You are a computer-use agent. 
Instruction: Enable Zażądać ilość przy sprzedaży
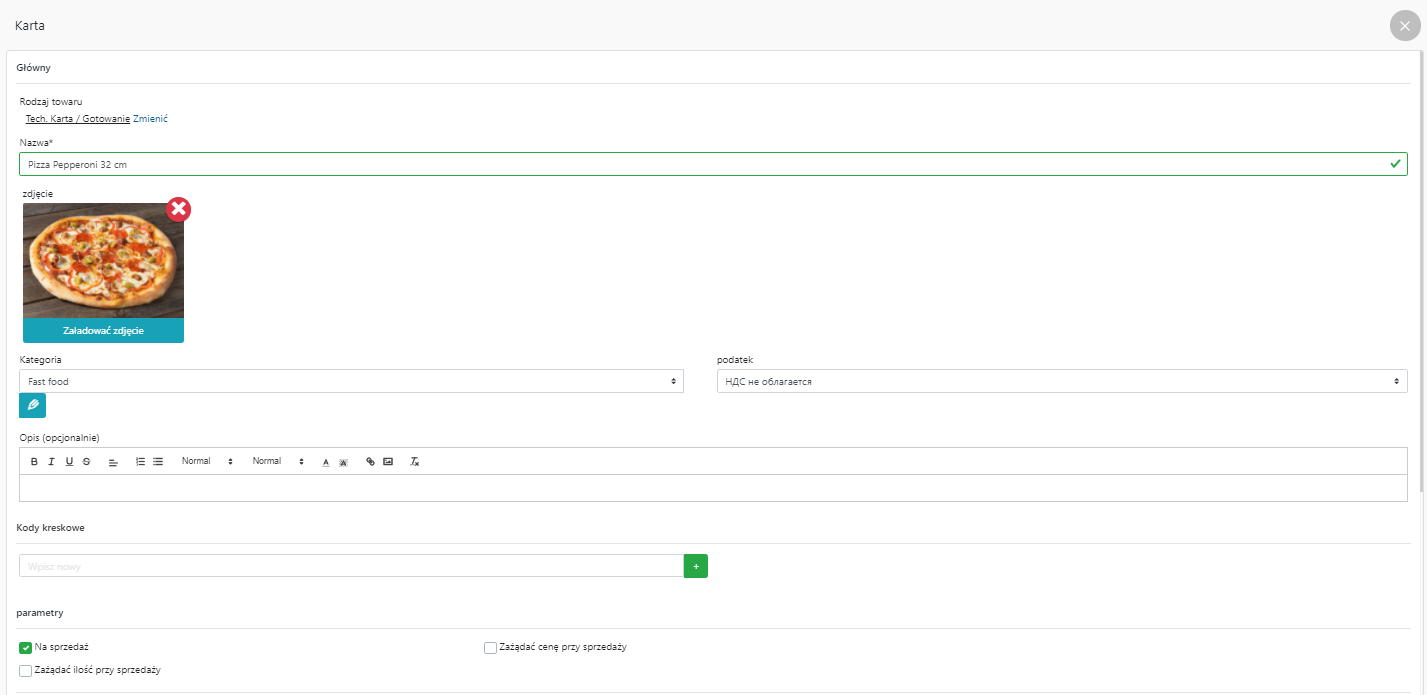pyautogui.click(x=26, y=670)
